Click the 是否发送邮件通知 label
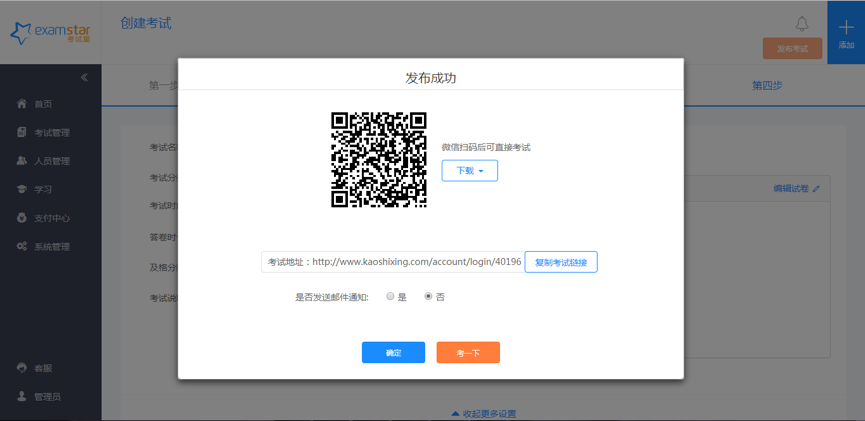The image size is (865, 421). pyautogui.click(x=332, y=297)
